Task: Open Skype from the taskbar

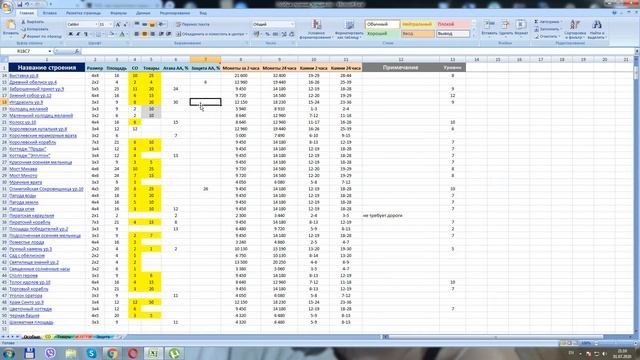Action: 91,353
